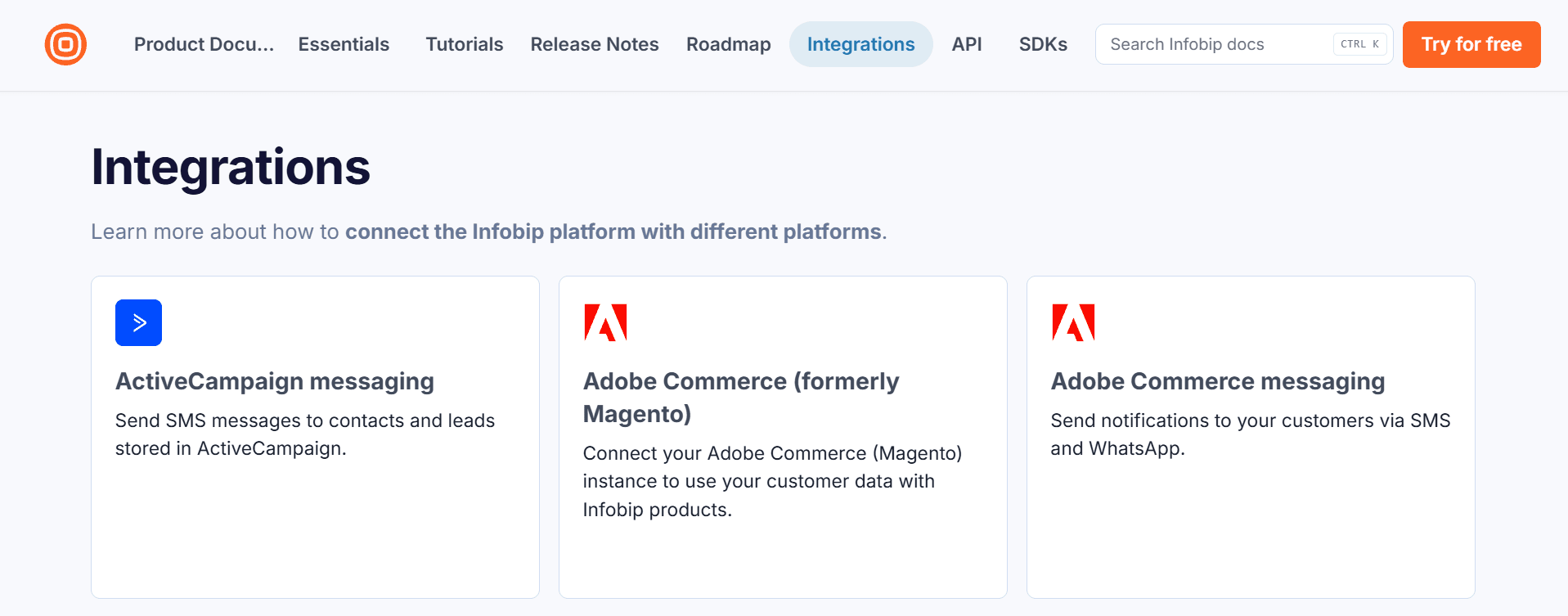The image size is (1568, 616).
Task: Click the CTRL K shortcut badge
Action: click(x=1359, y=44)
